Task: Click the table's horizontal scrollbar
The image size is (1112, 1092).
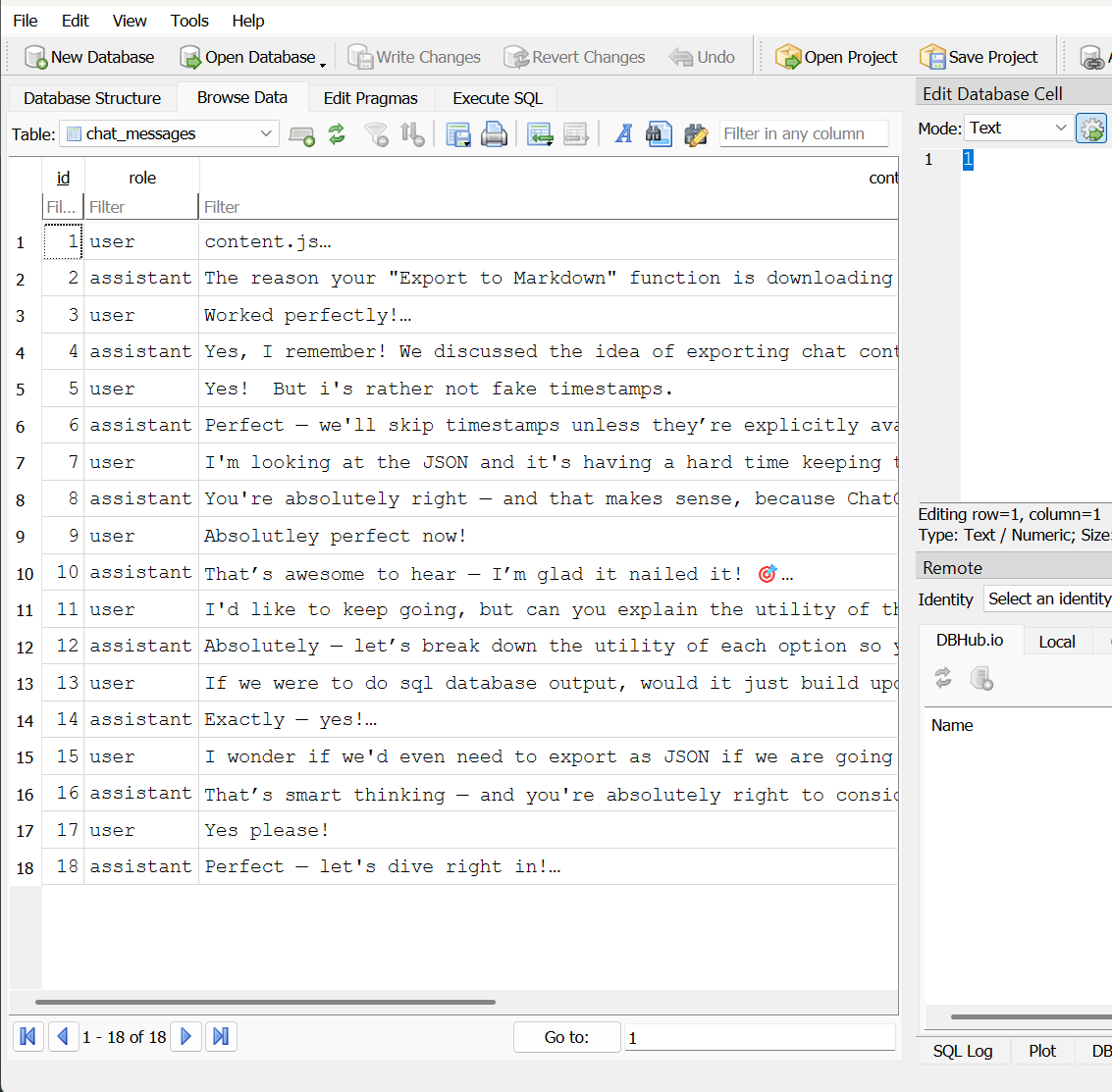Action: coord(265,1002)
